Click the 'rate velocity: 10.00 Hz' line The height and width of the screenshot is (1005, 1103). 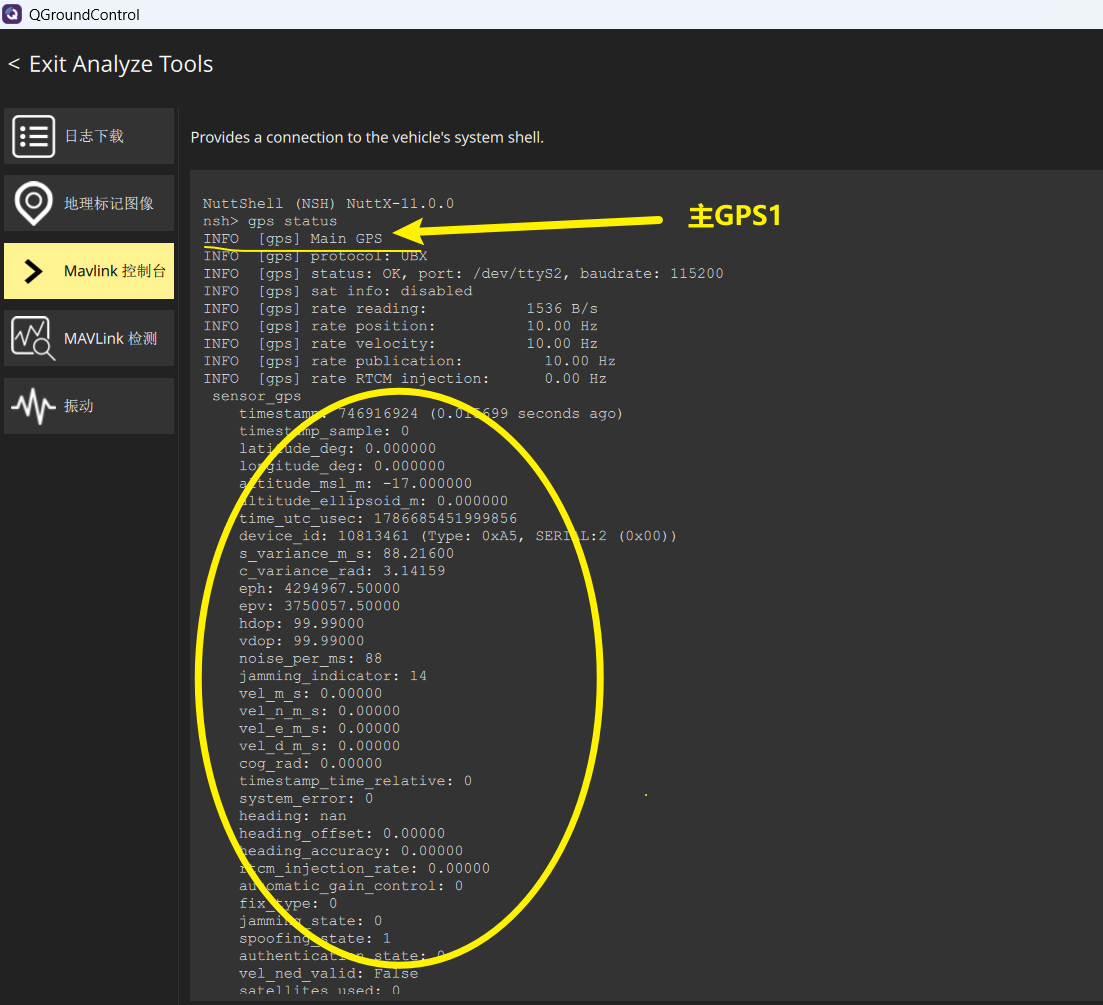point(400,343)
